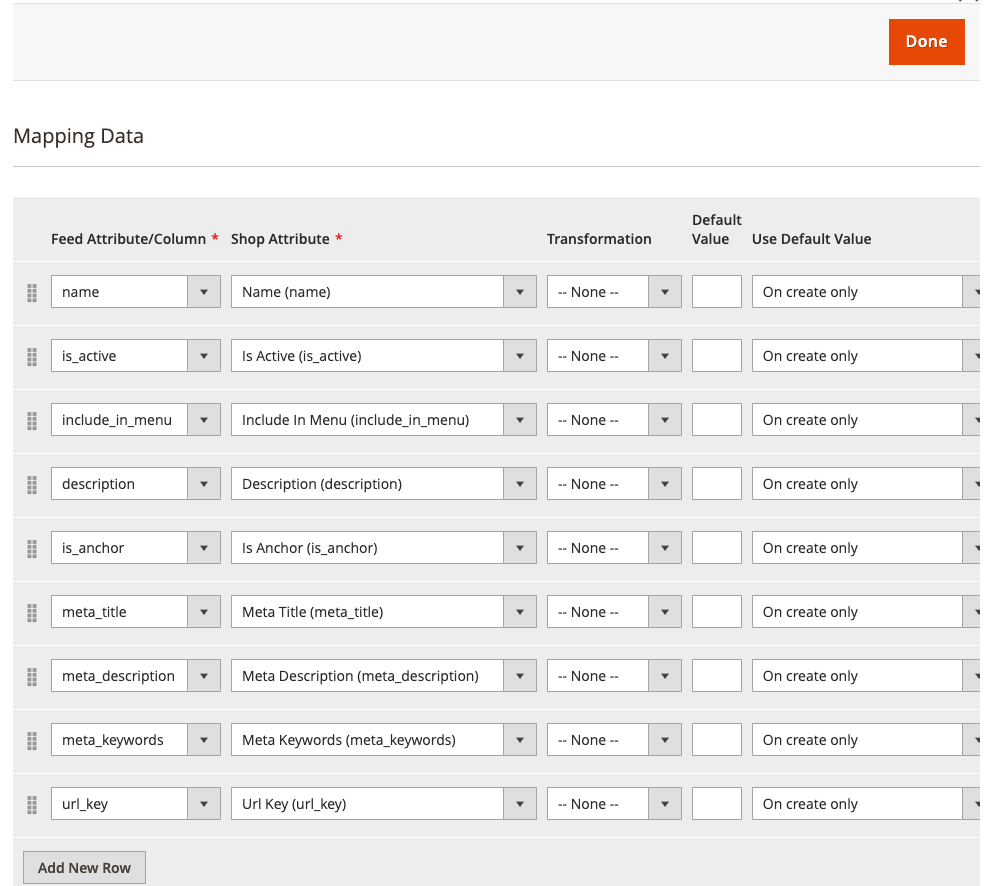Open the 'meta_description' feed column dropdown
This screenshot has height=886, width=997.
[x=135, y=675]
